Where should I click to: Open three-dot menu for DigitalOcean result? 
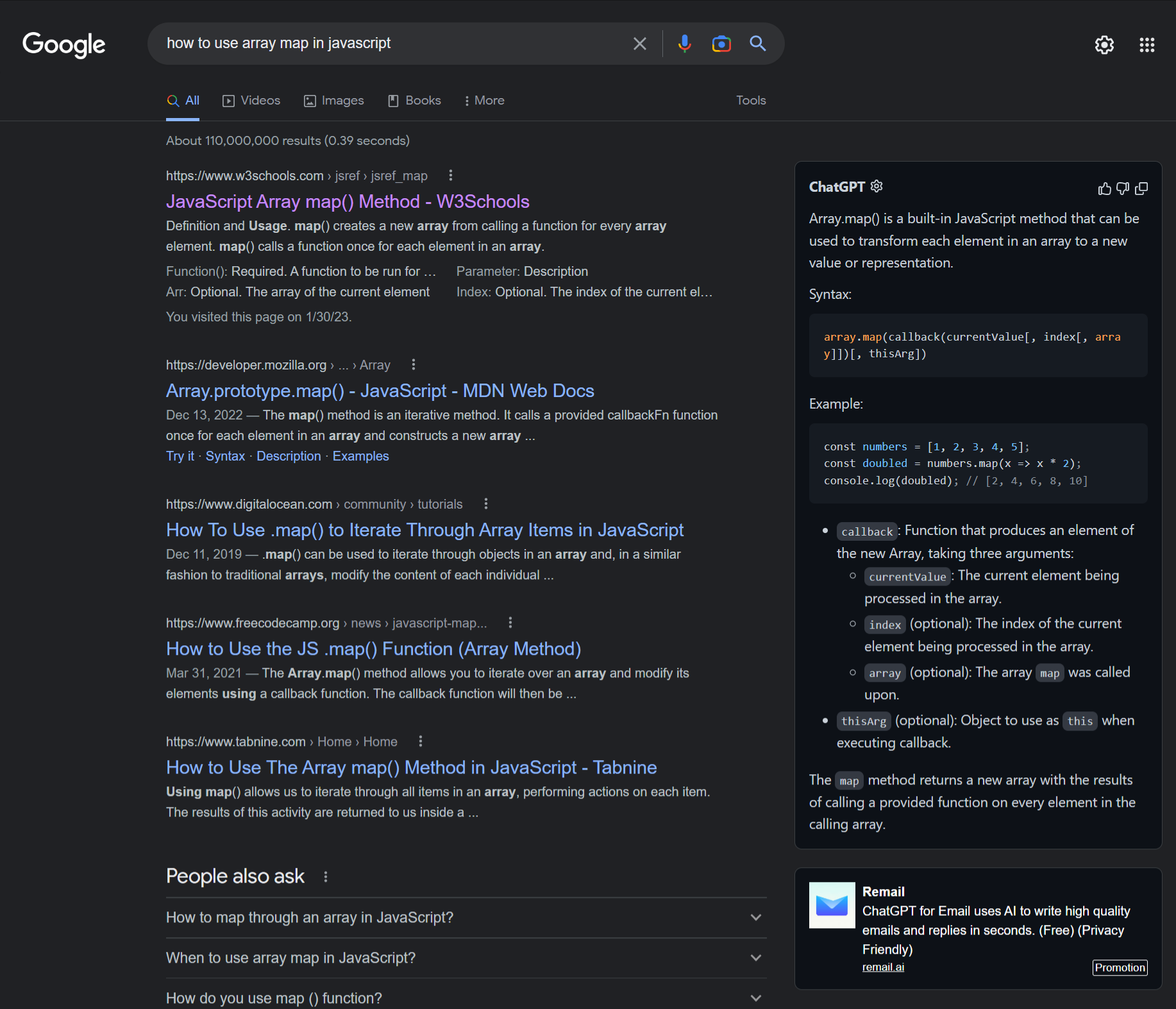coord(486,504)
